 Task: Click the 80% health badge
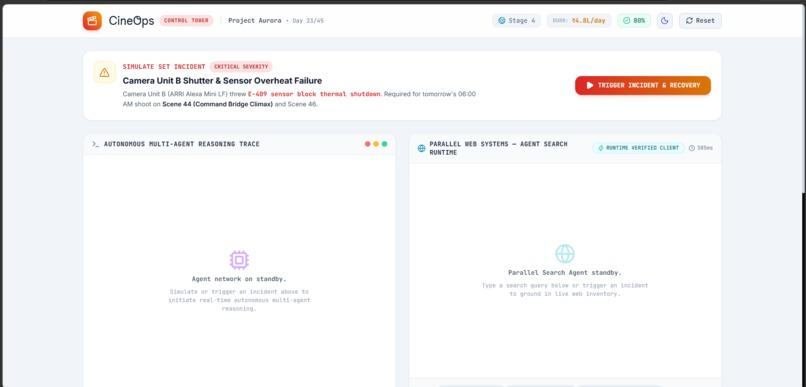(634, 21)
